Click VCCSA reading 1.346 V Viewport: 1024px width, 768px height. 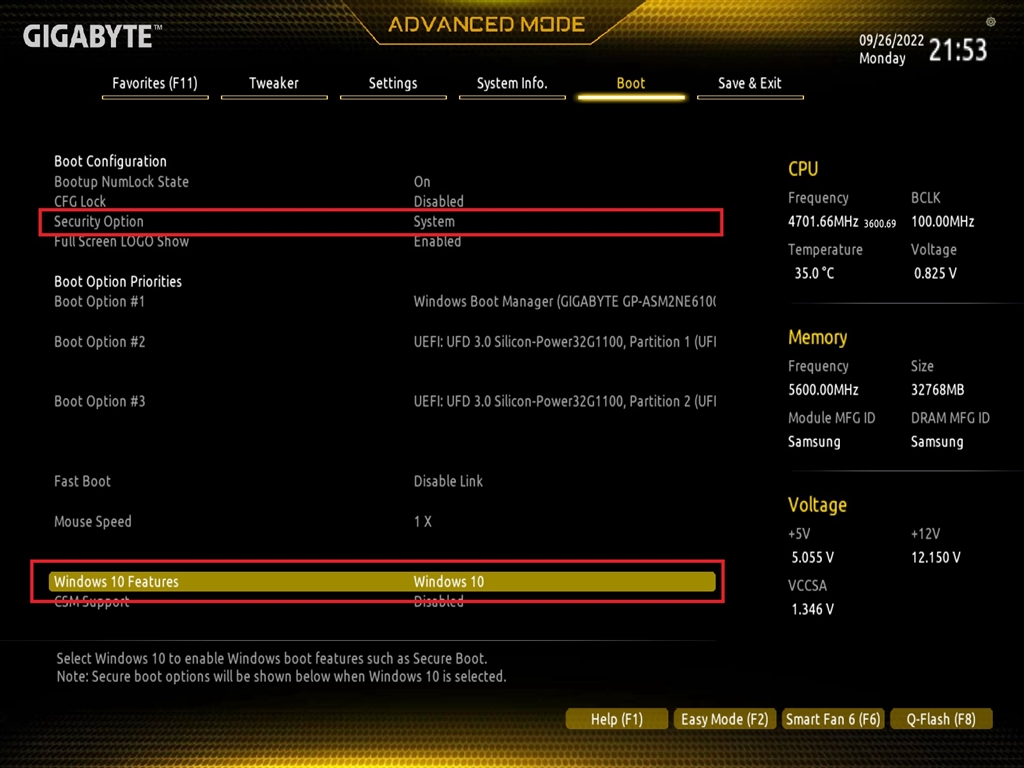pyautogui.click(x=812, y=609)
